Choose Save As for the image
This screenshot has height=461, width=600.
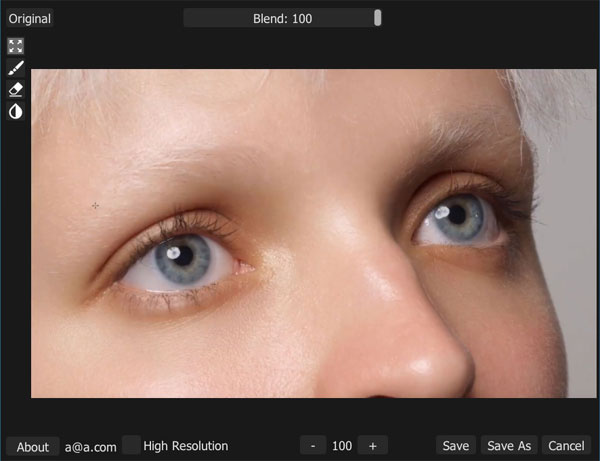coord(509,446)
